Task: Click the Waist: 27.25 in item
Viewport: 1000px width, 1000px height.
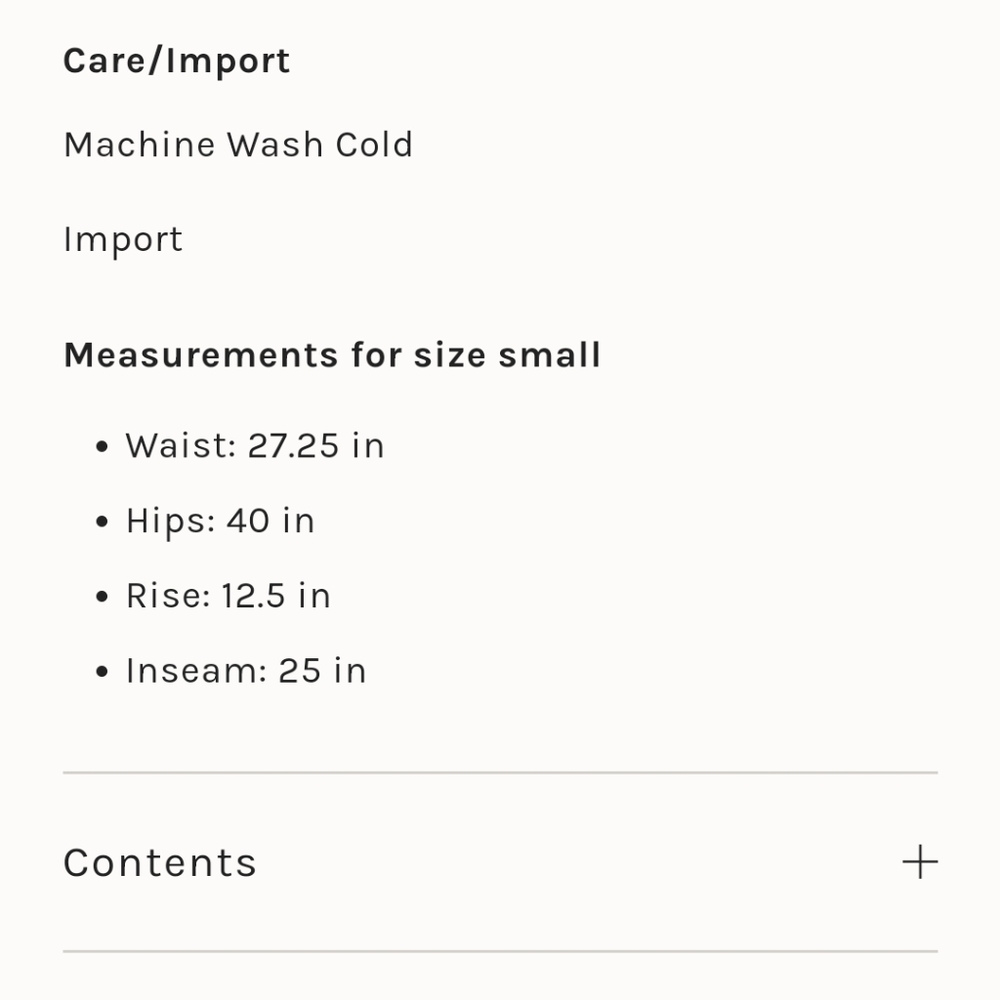Action: click(254, 445)
